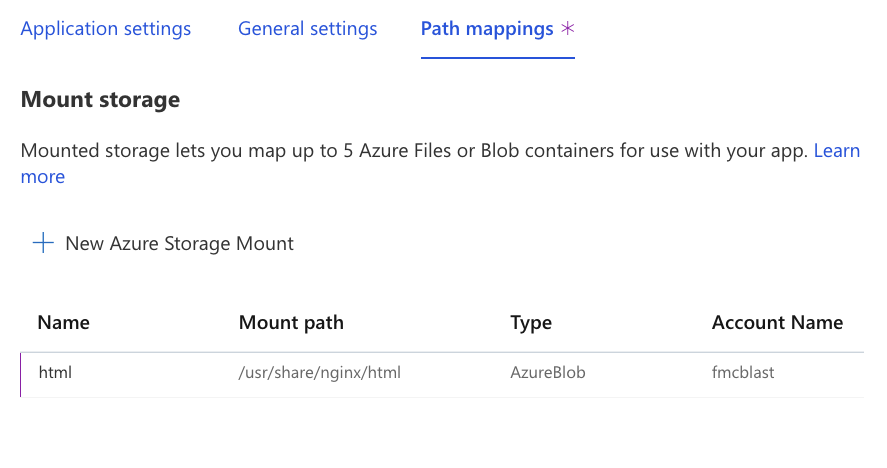The image size is (887, 468).
Task: Sort by the Name column header
Action: [63, 323]
